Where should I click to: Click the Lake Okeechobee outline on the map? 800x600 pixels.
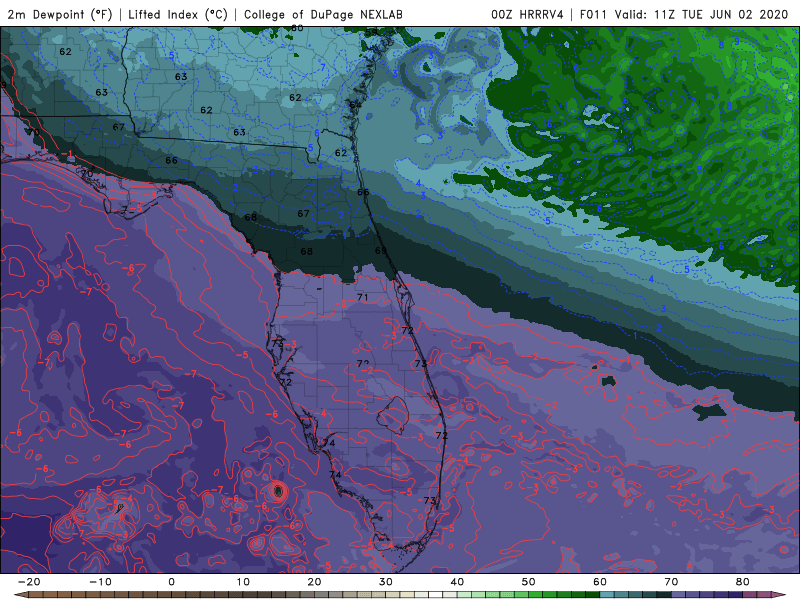pyautogui.click(x=392, y=415)
